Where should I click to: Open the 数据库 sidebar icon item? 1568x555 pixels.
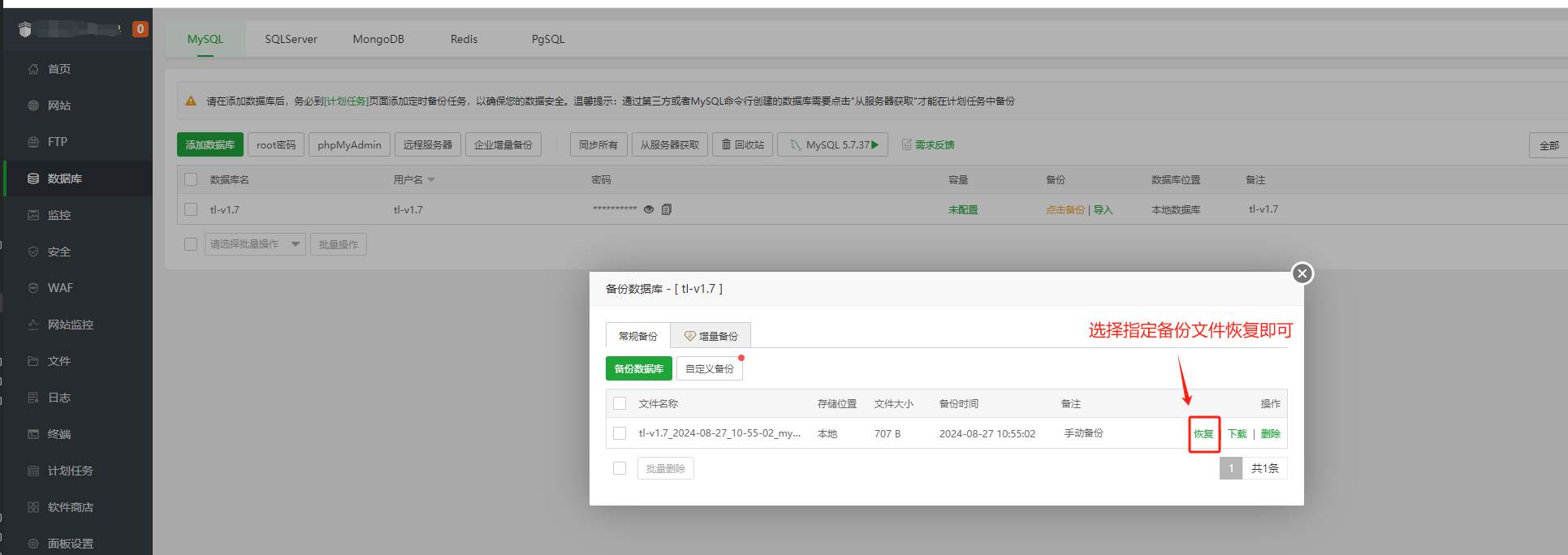pyautogui.click(x=33, y=179)
